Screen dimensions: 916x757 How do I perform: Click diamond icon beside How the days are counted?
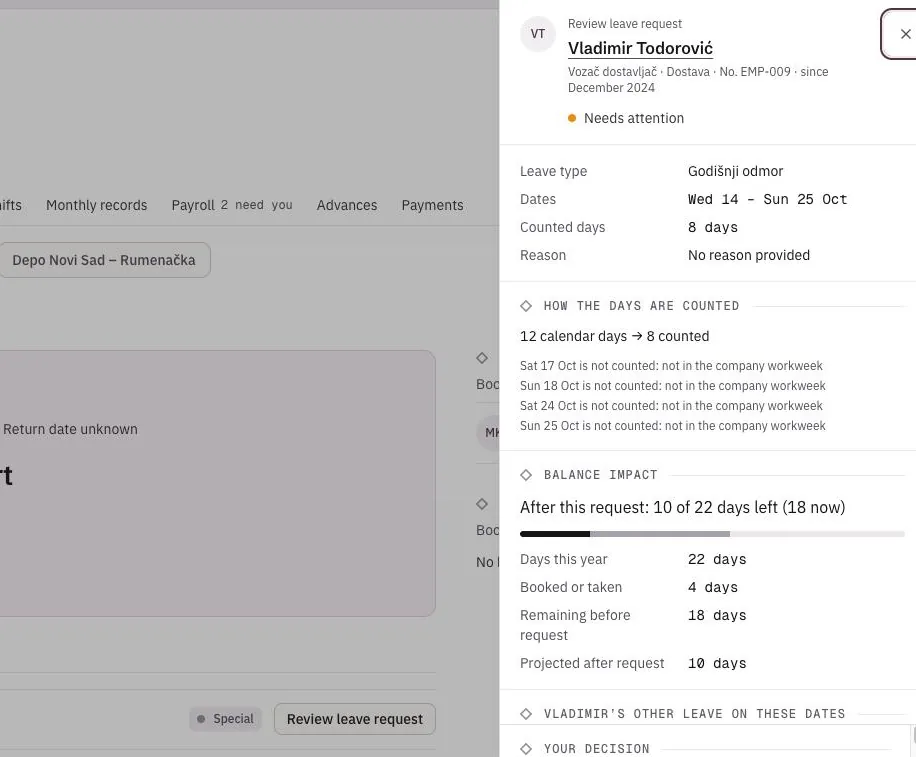pyautogui.click(x=526, y=305)
